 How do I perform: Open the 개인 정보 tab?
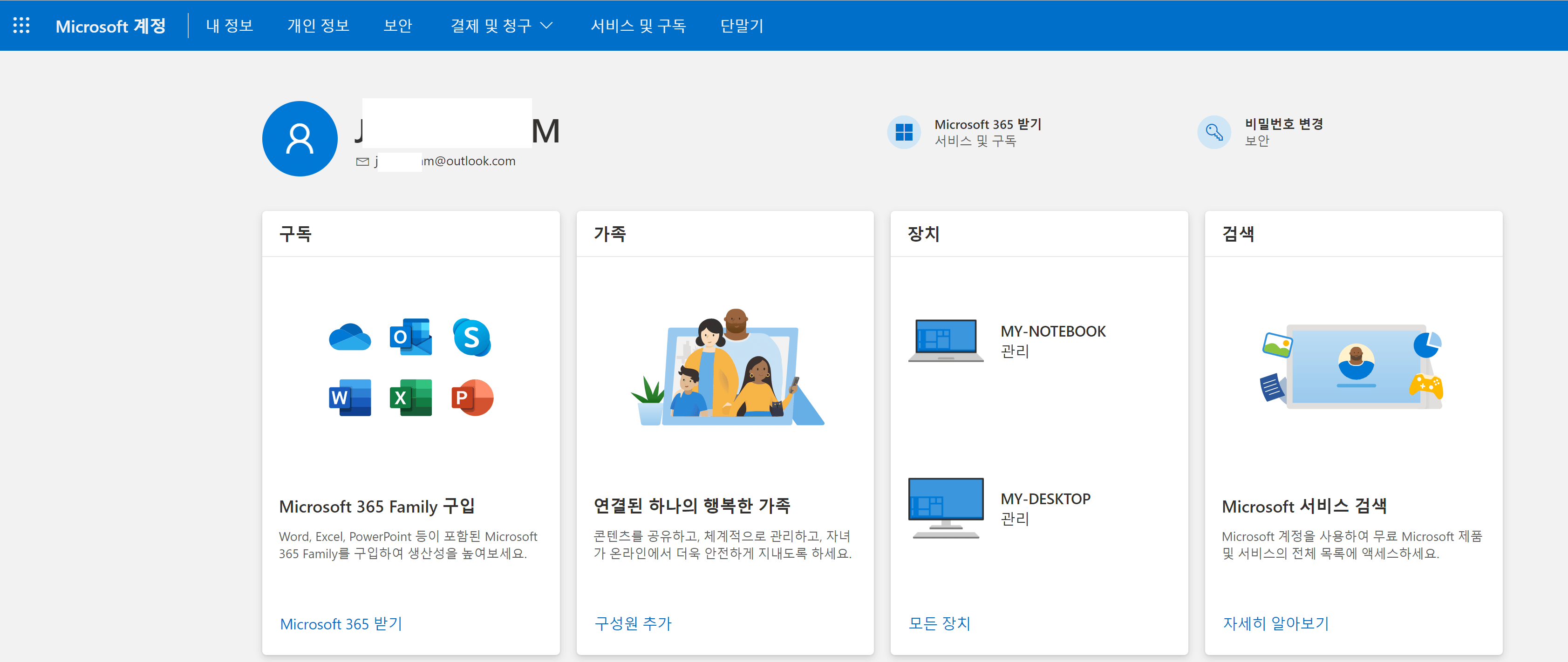pos(318,26)
